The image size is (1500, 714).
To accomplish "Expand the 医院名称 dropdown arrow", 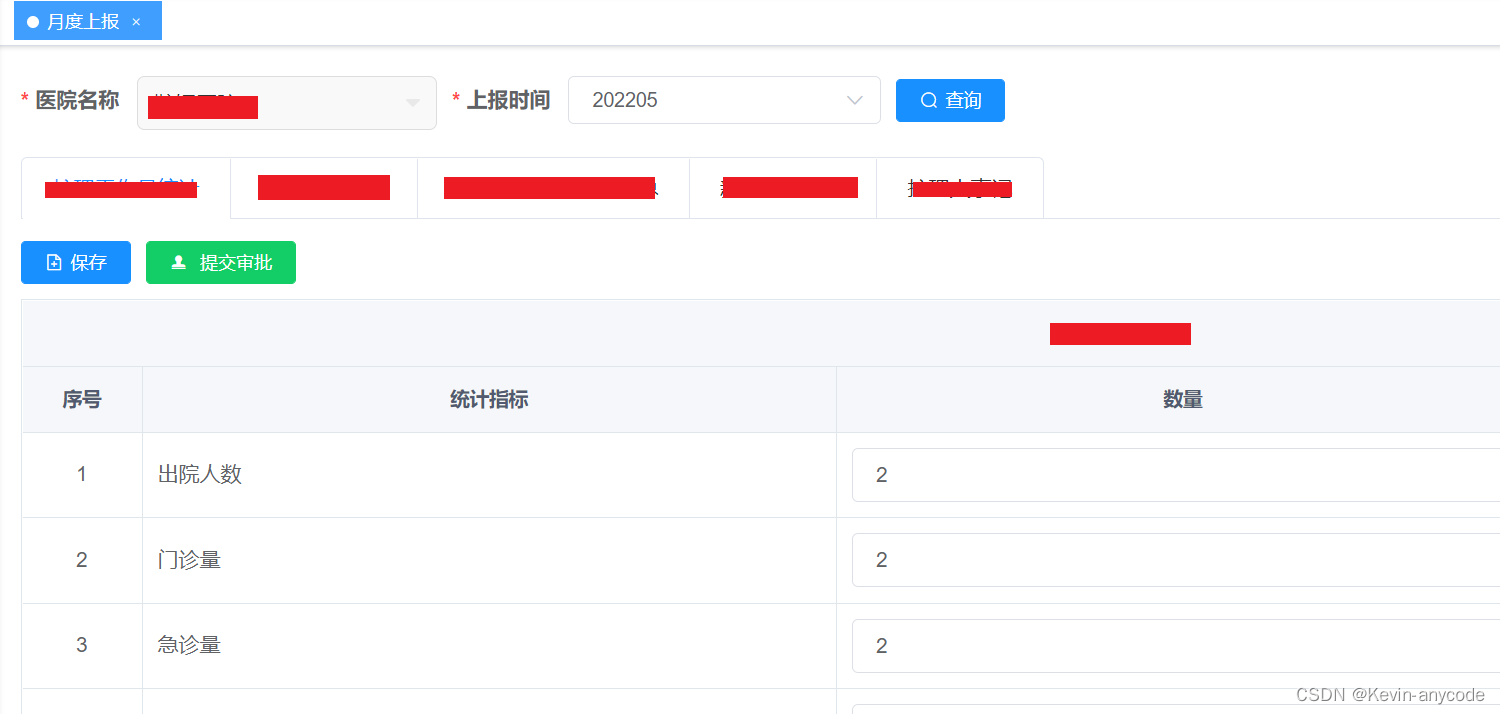I will click(412, 102).
